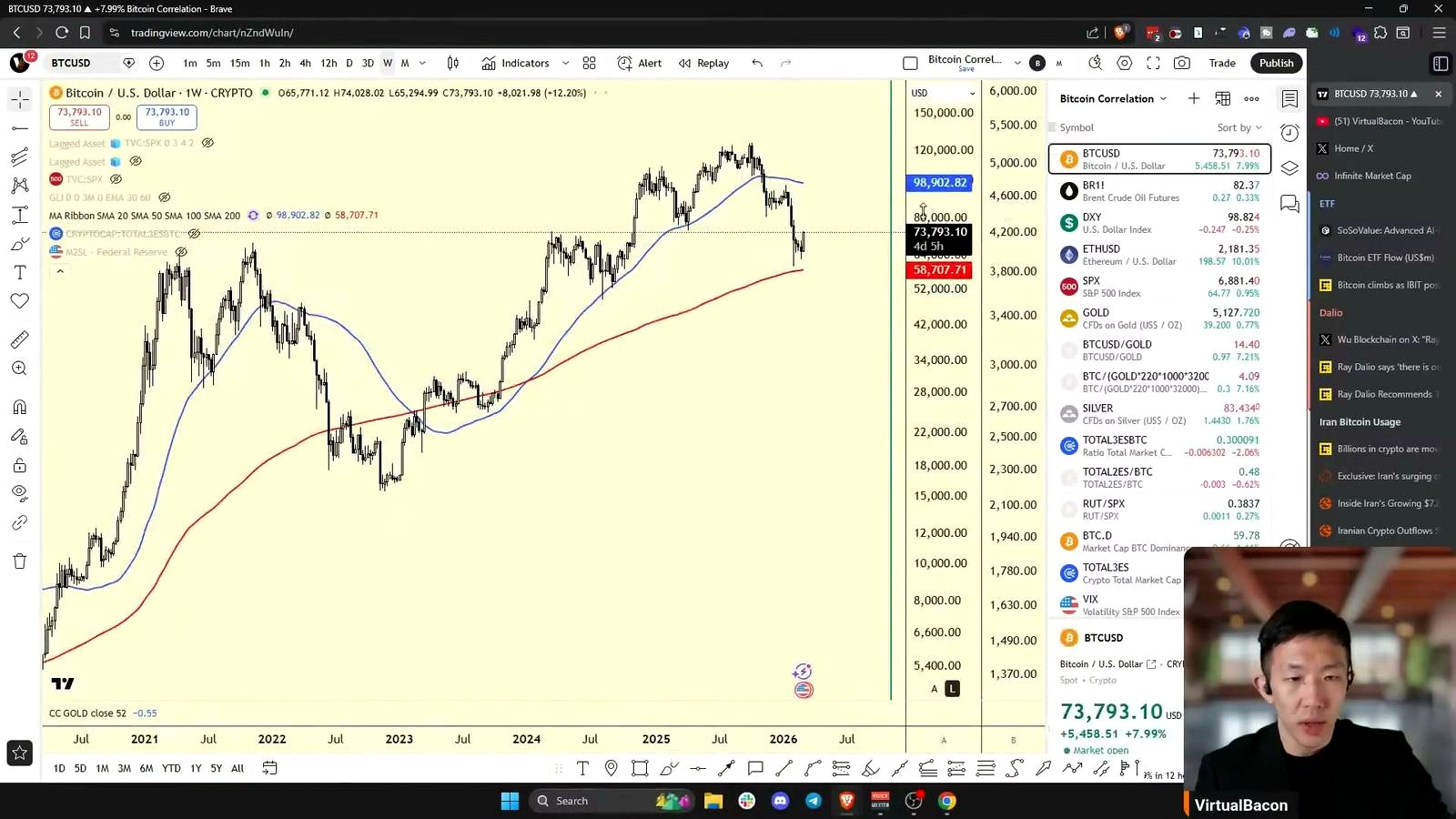Remove drawings with the trash icon
The width and height of the screenshot is (1456, 819).
tap(20, 561)
